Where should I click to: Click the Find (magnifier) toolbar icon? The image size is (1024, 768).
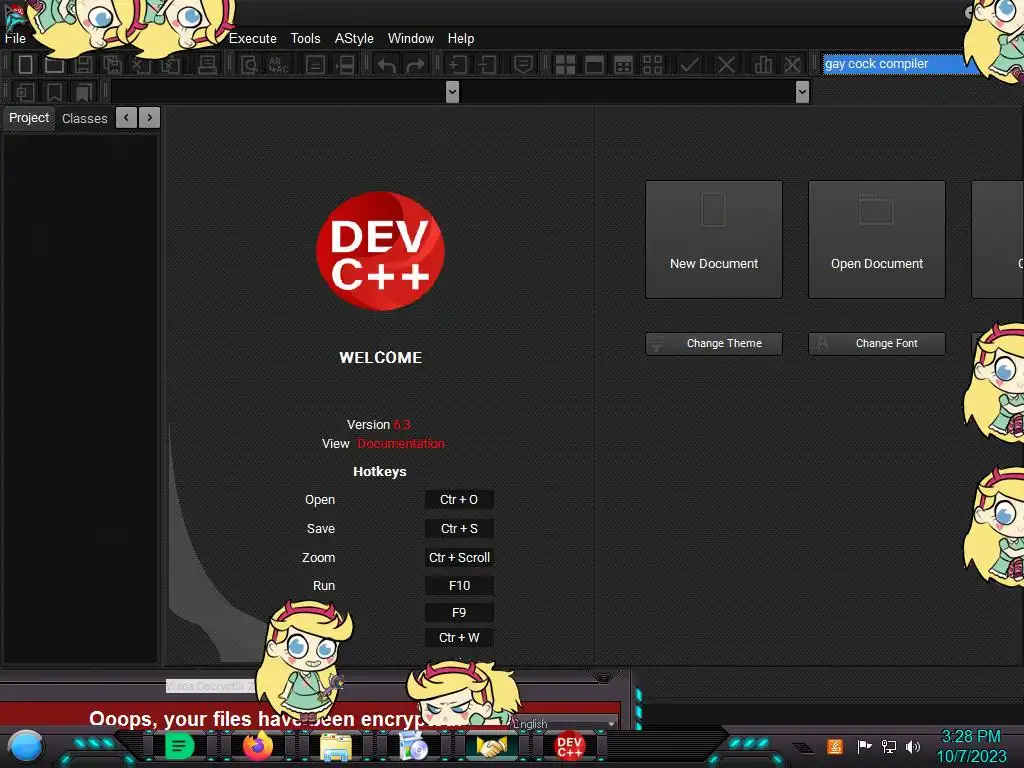pos(249,65)
